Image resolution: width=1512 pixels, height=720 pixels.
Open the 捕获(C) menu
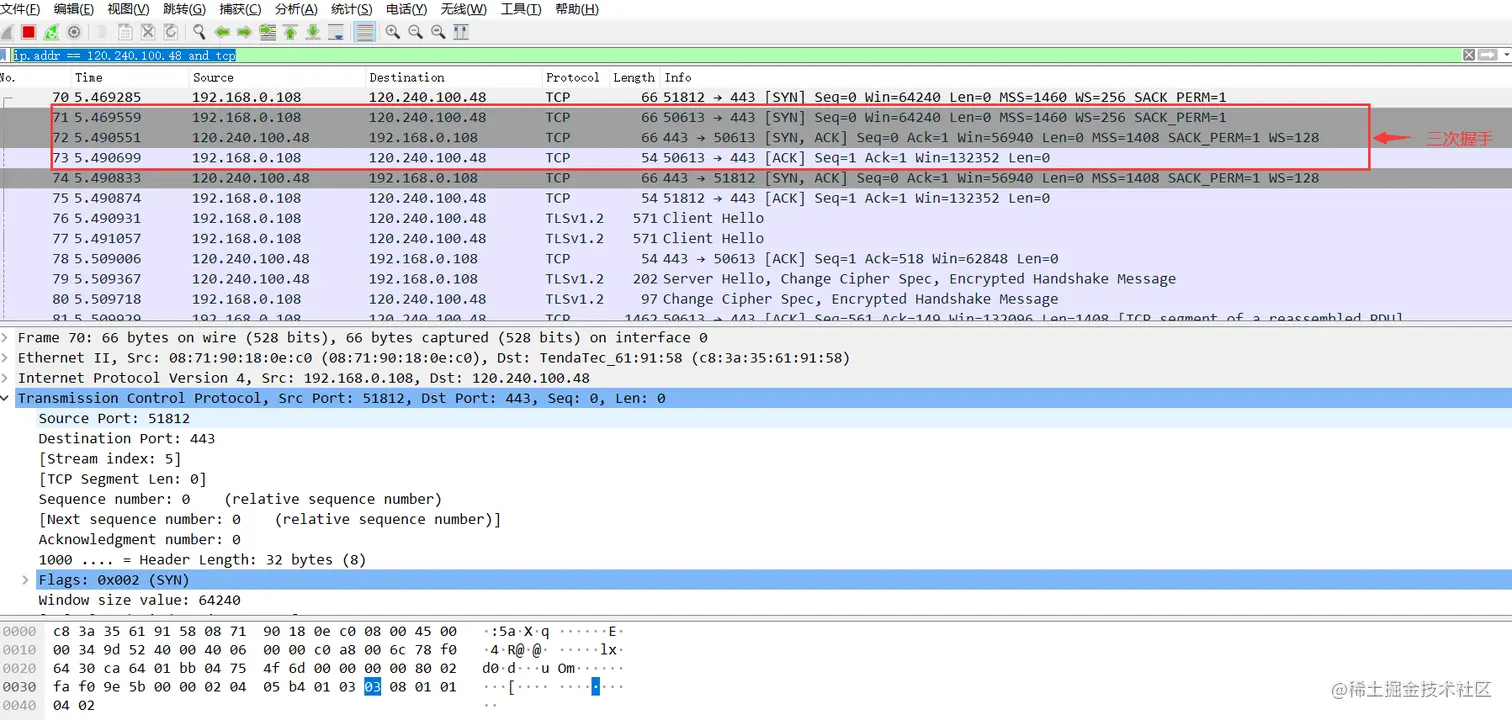tap(240, 9)
